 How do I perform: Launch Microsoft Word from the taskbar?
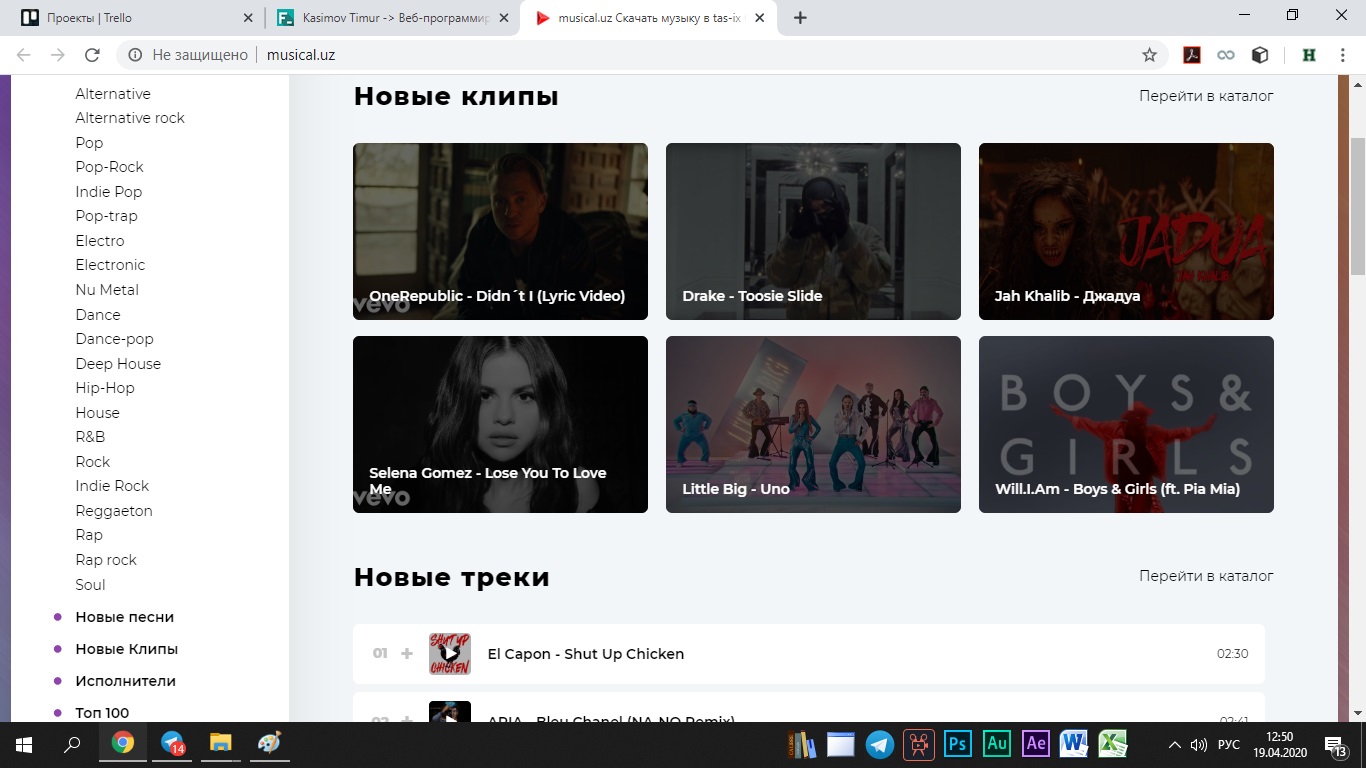(x=1075, y=744)
